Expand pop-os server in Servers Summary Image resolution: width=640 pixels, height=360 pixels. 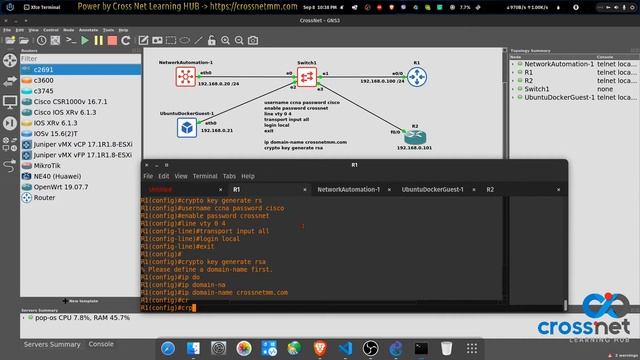click(24, 318)
